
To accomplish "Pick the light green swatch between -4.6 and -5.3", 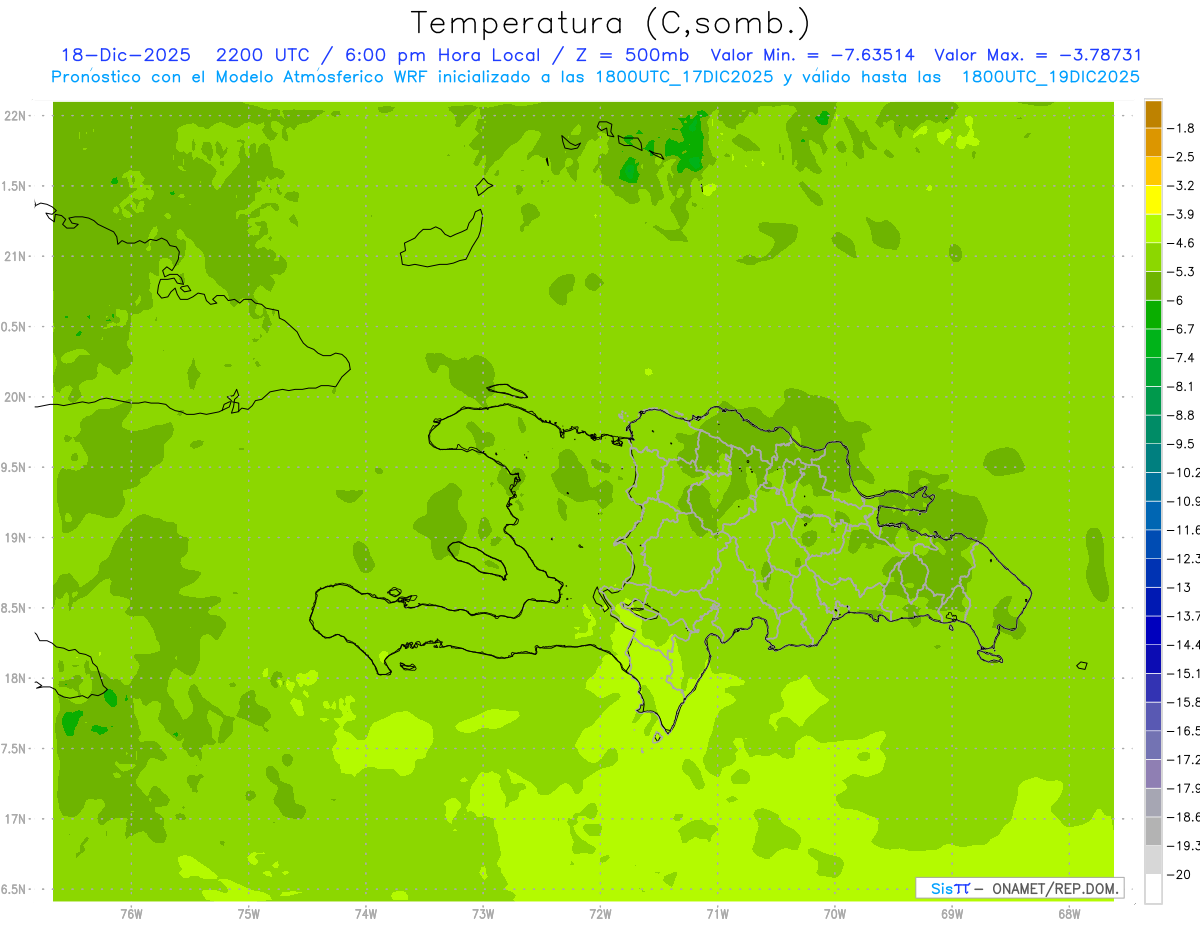I will tap(1153, 258).
